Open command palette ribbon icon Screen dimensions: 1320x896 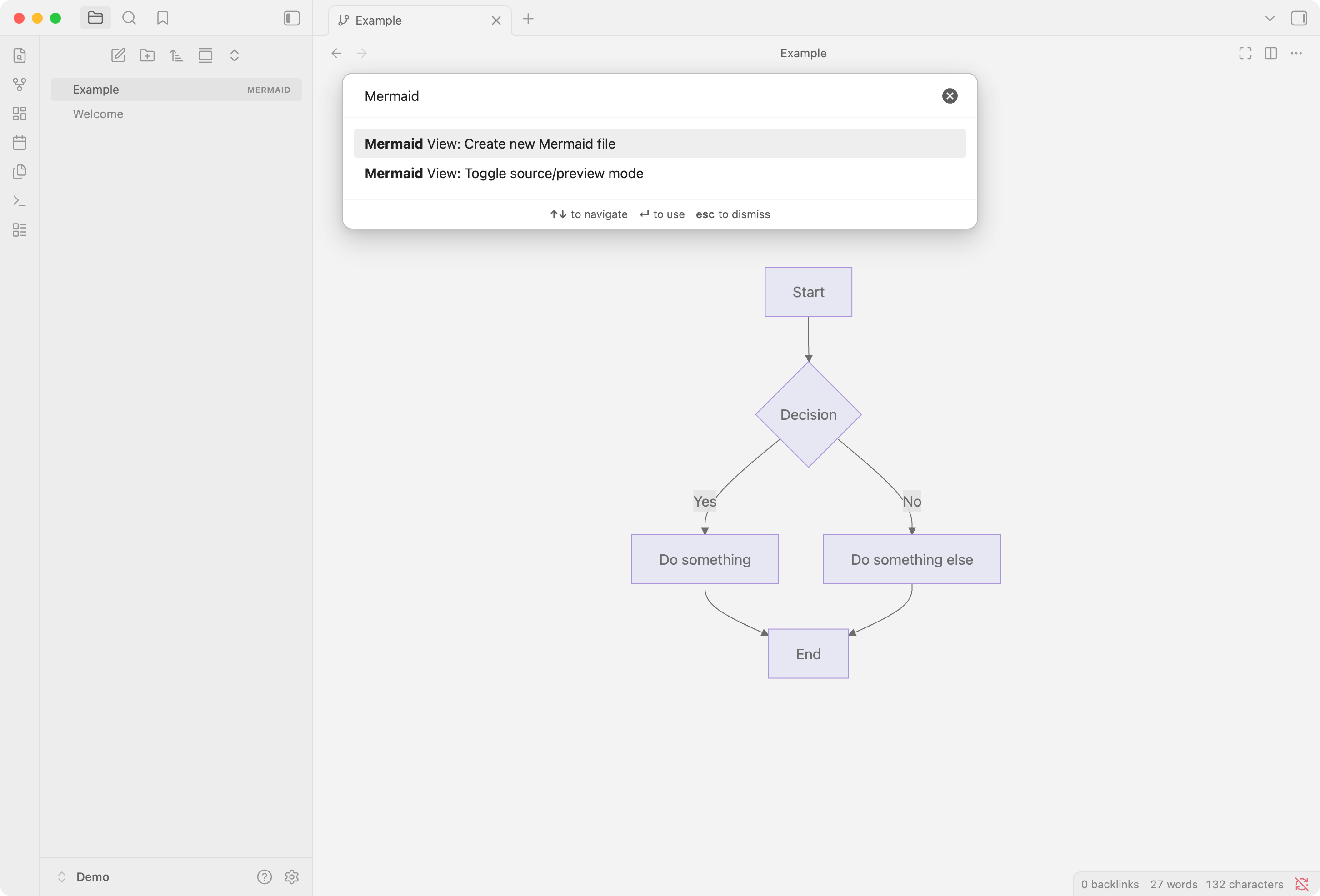pos(19,200)
